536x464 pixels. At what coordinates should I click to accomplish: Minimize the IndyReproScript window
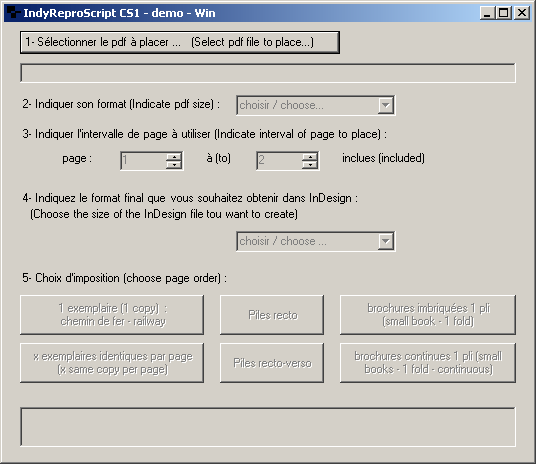487,13
